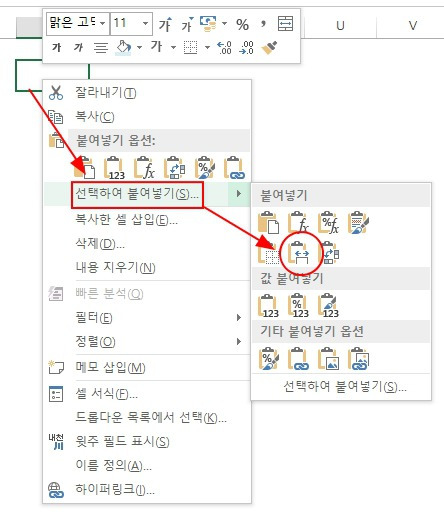
Task: Select column U header
Action: click(x=340, y=26)
